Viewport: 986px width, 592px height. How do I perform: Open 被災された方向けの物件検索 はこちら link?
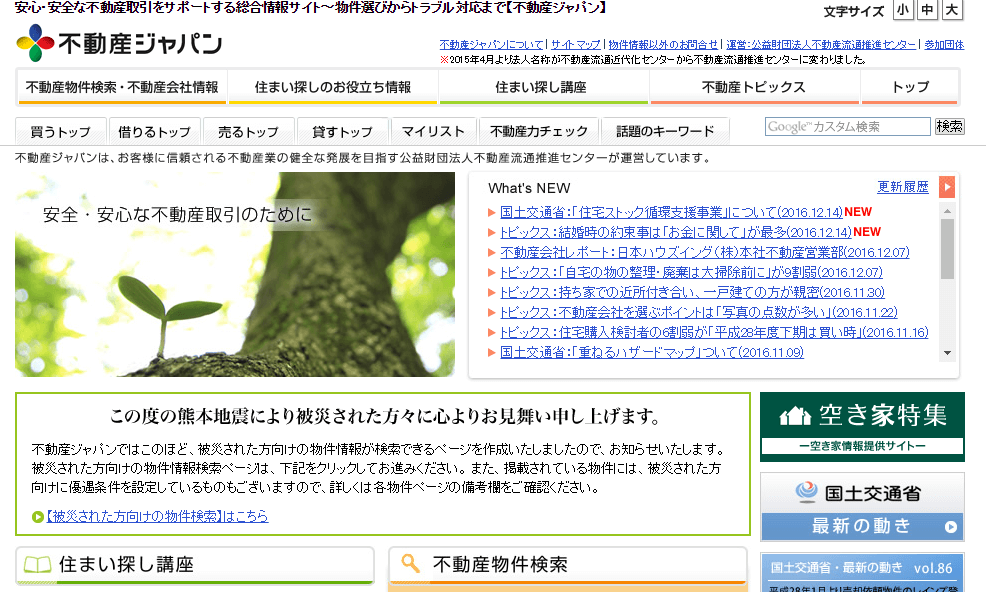pyautogui.click(x=157, y=517)
